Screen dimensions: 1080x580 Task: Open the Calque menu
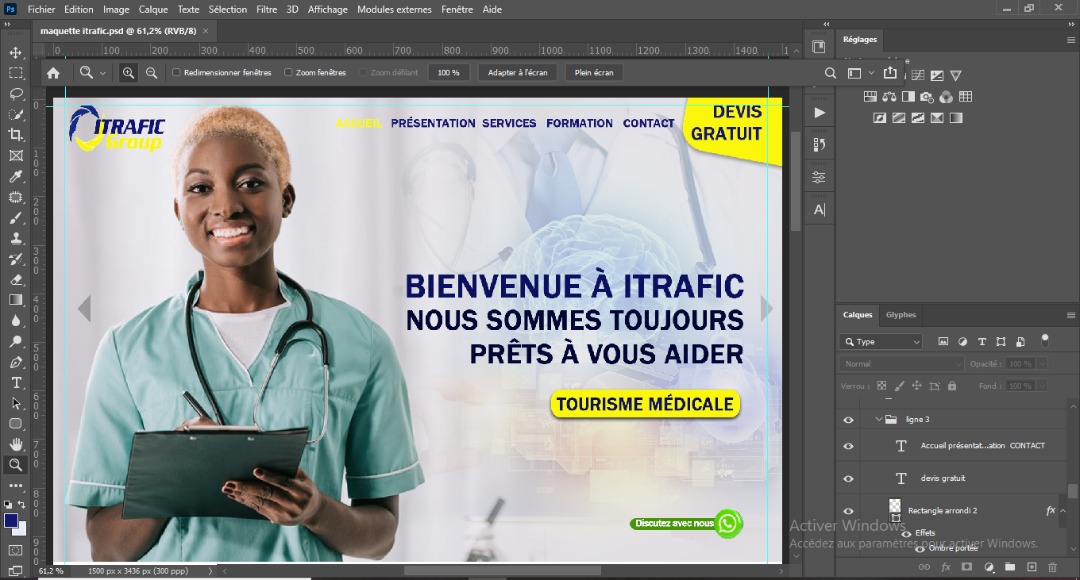coord(153,9)
